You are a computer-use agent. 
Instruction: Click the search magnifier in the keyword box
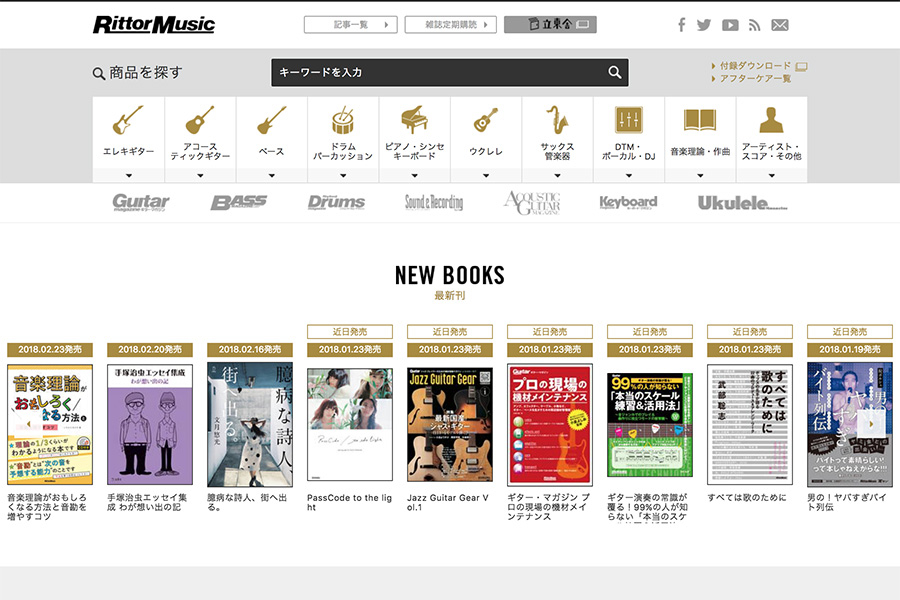tap(615, 72)
